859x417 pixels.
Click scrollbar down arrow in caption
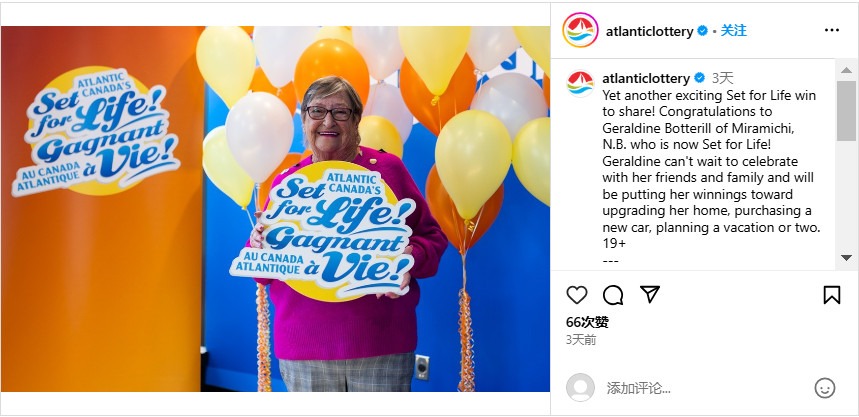[x=846, y=258]
